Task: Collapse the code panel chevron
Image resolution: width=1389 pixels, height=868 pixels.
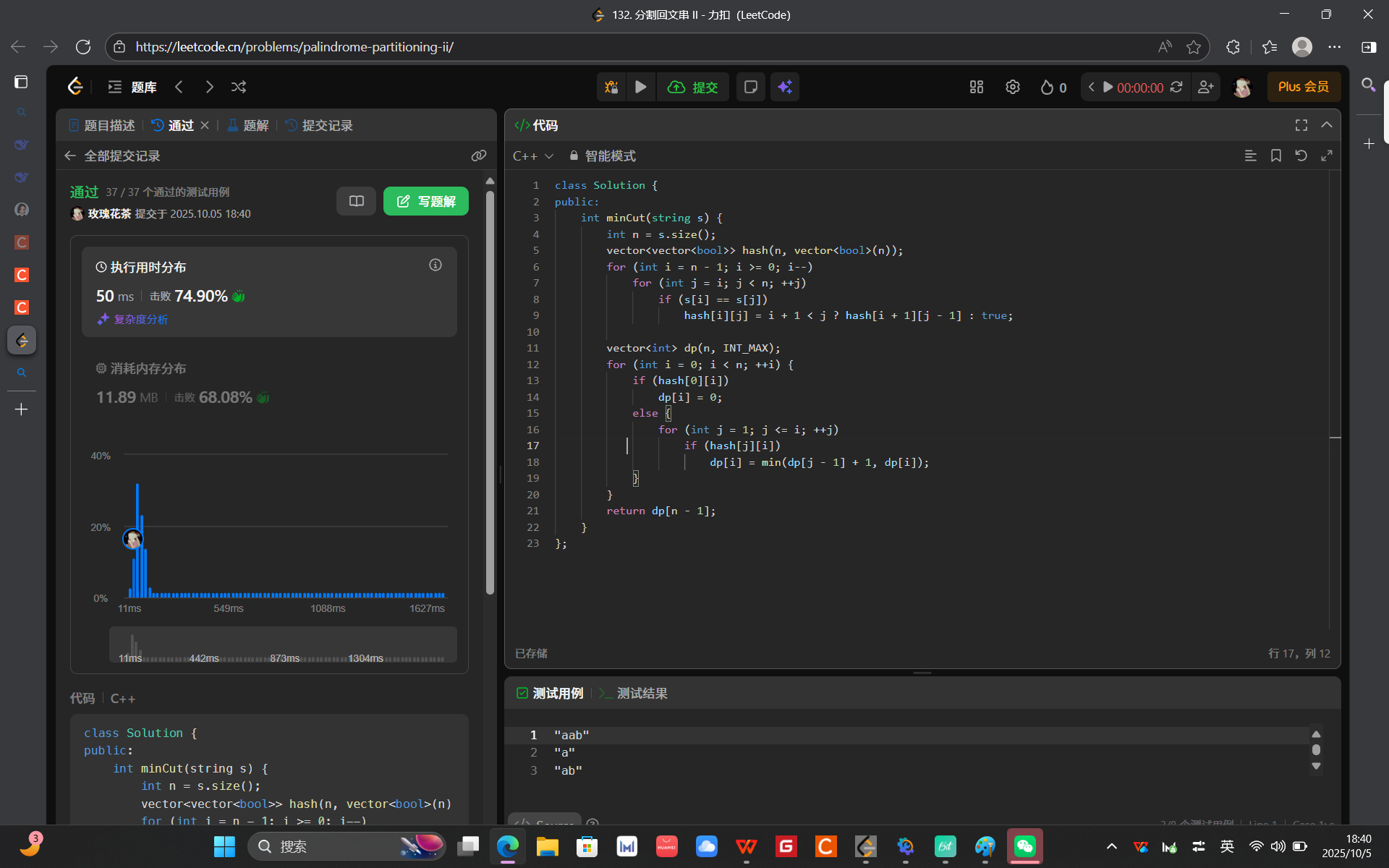Action: (1326, 125)
